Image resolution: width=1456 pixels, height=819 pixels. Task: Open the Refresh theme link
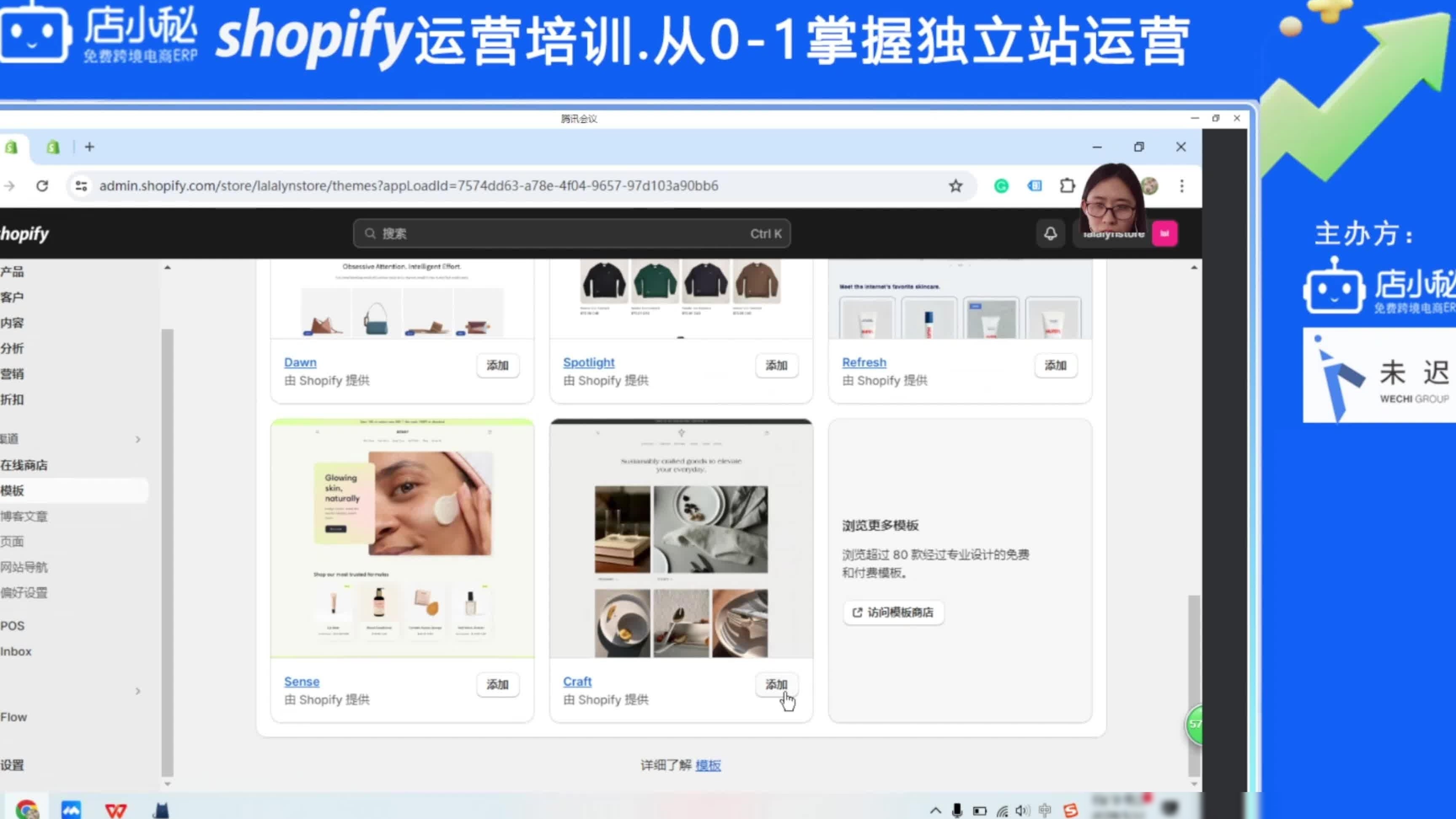tap(864, 362)
